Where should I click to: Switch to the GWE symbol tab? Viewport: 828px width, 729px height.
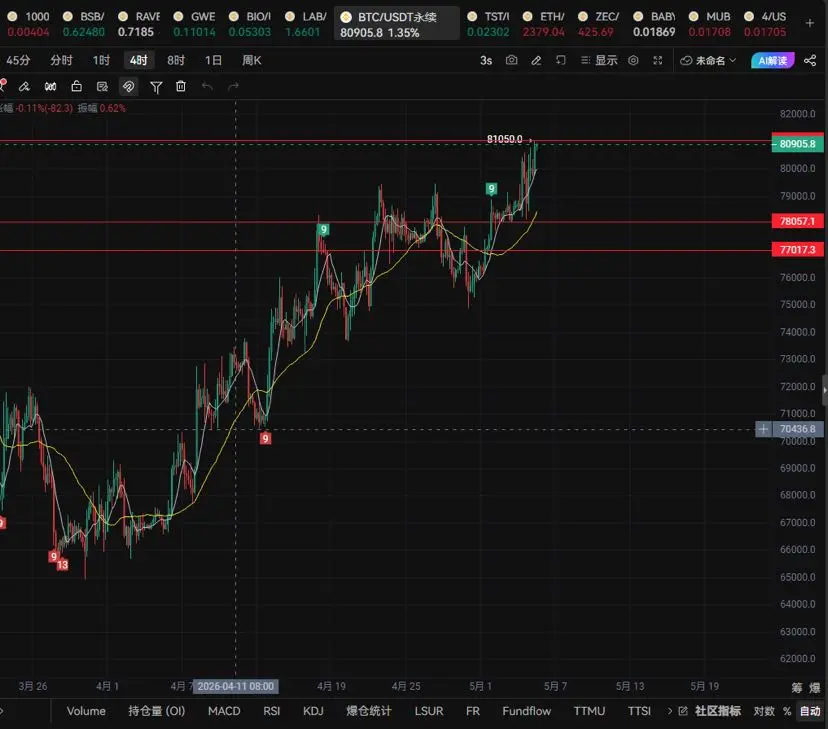[x=195, y=24]
